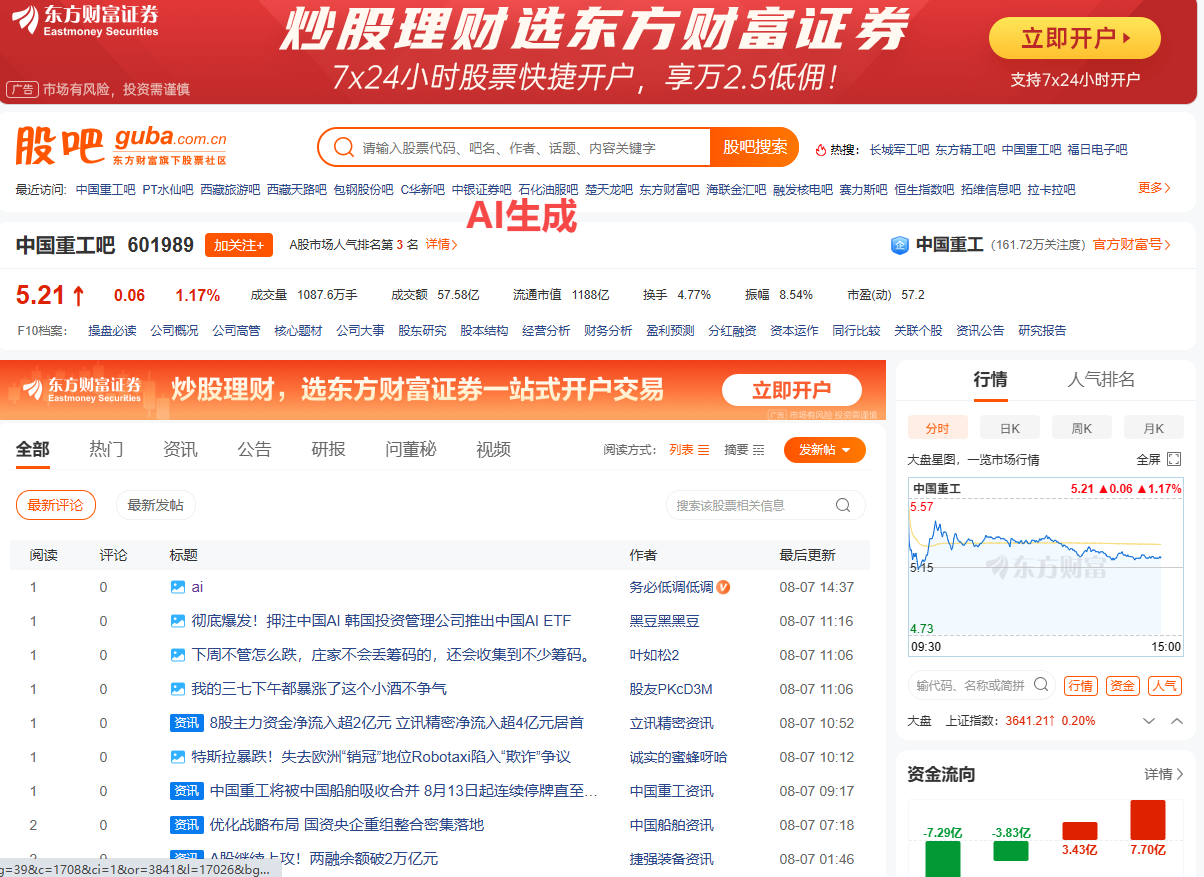Click the verified badge beside 务必低调低调
Image resolution: width=1204 pixels, height=877 pixels.
tap(723, 587)
